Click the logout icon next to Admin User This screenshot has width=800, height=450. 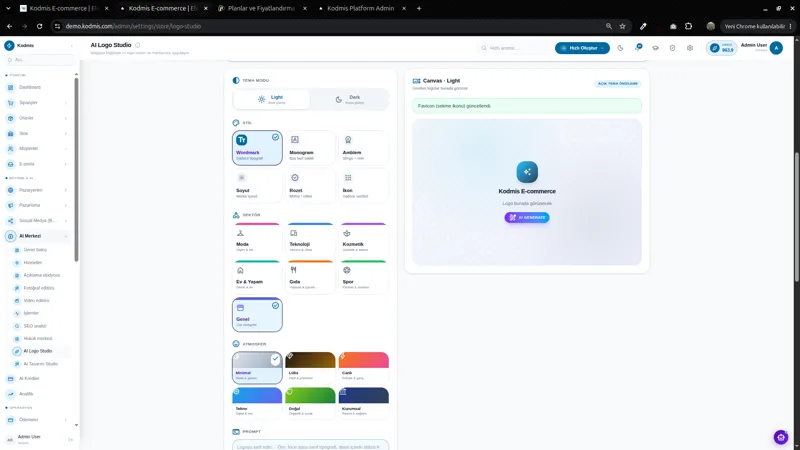(70, 439)
